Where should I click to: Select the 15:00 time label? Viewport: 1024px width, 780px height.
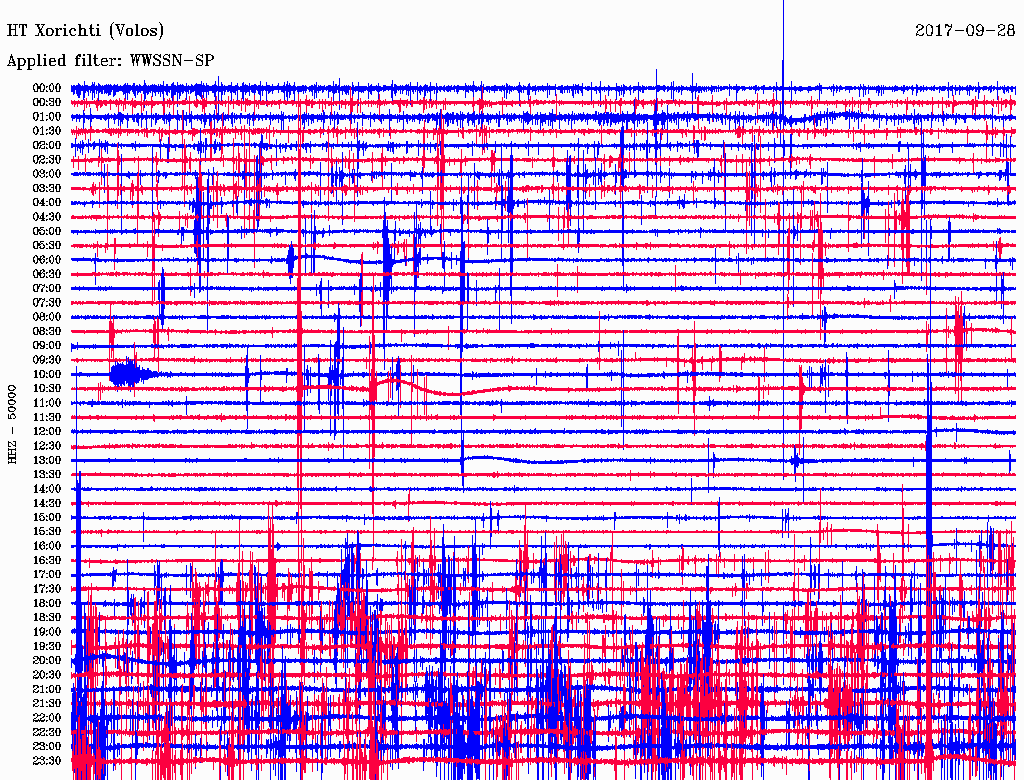point(47,517)
